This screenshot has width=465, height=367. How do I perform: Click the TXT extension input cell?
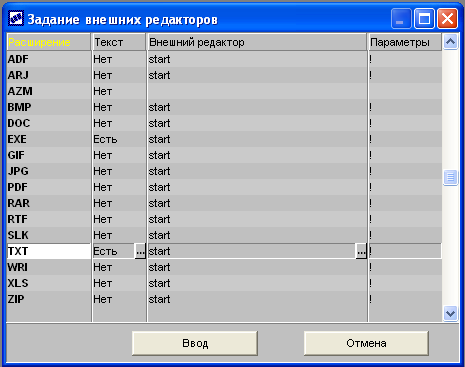49,251
